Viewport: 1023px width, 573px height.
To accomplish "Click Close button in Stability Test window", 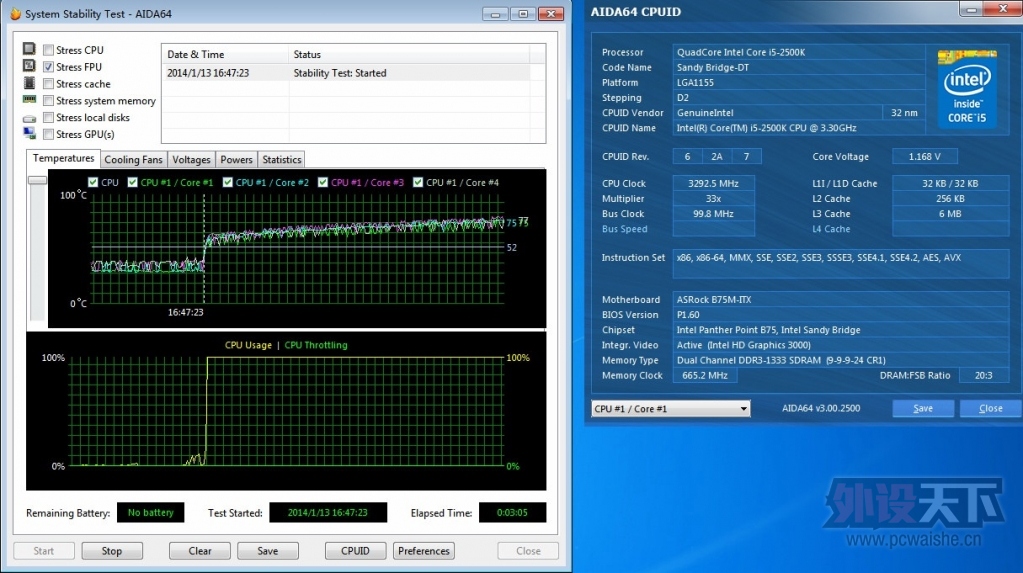I will 528,551.
